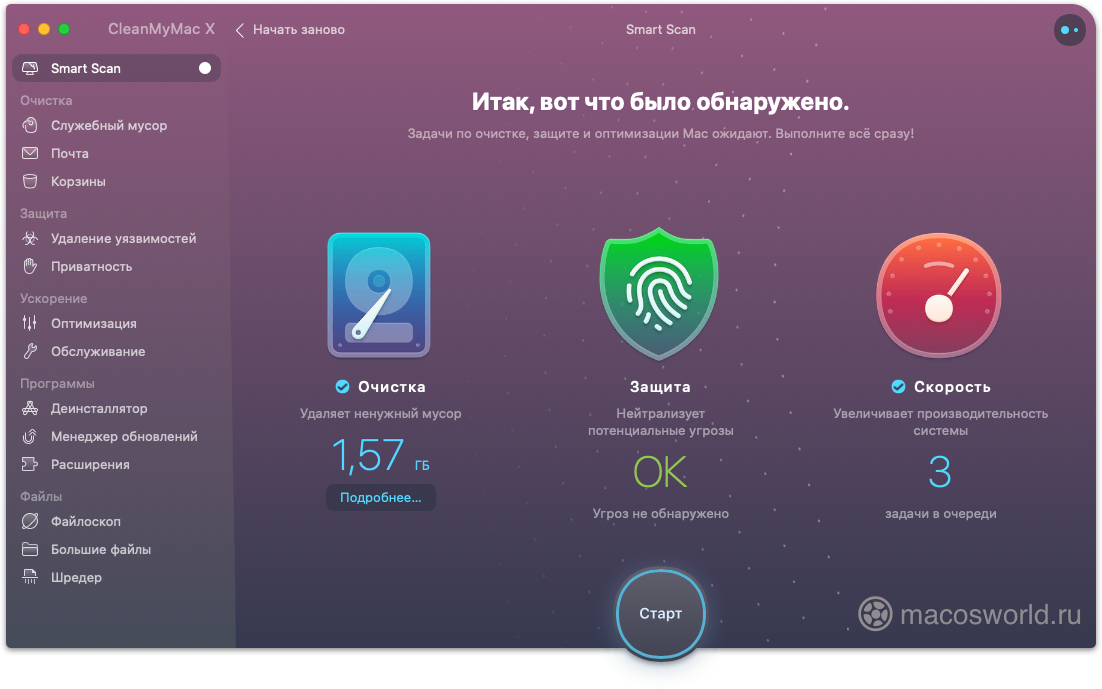
Task: Open the Почта module
Action: coord(70,153)
